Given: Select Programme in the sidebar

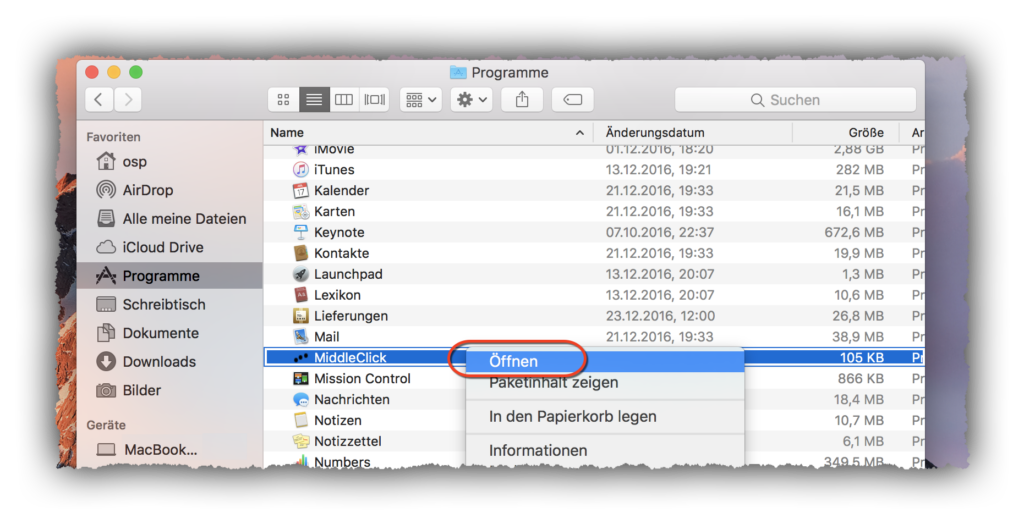Looking at the screenshot, I should pyautogui.click(x=170, y=276).
